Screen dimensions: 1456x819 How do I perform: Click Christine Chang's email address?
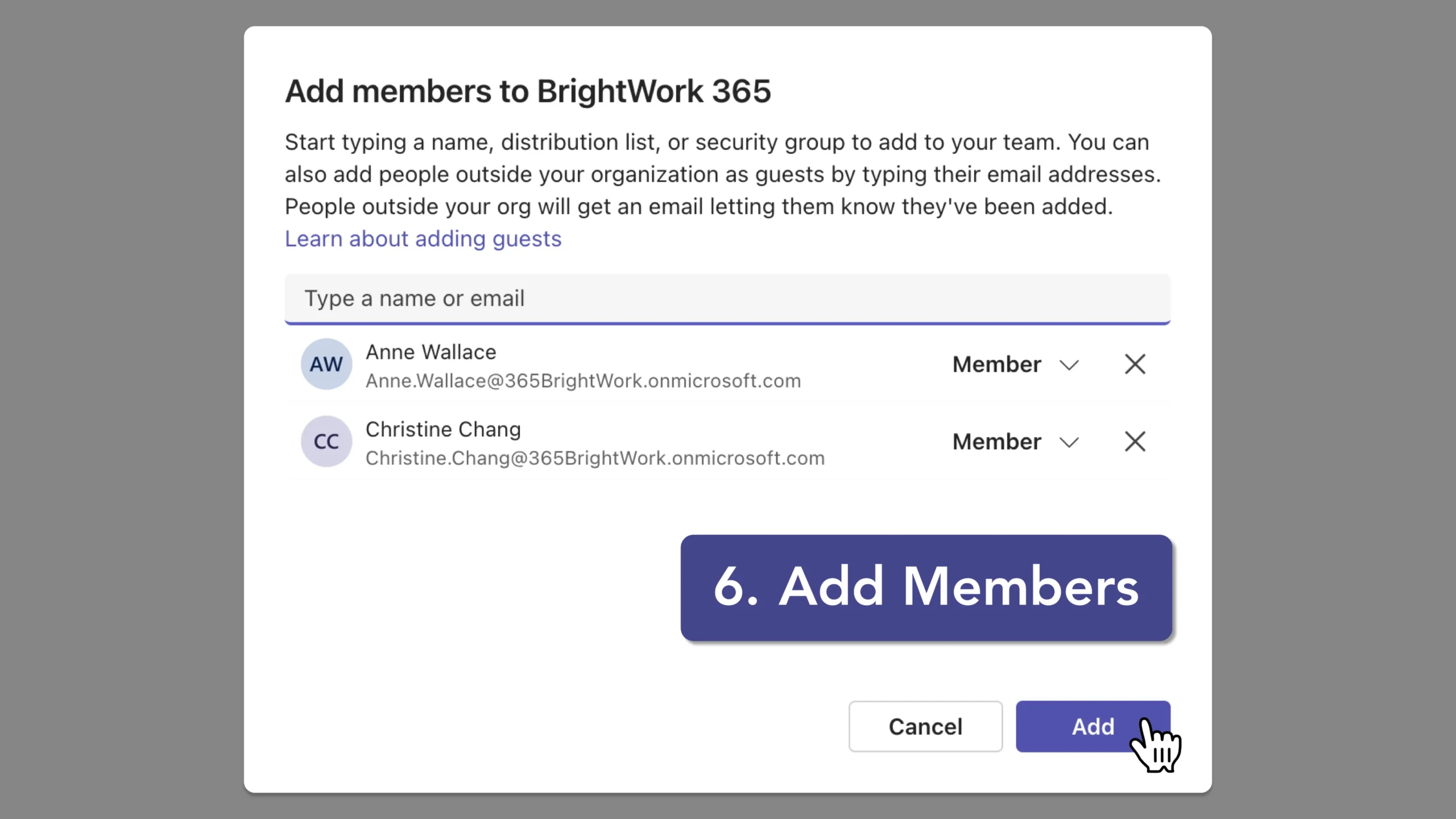[595, 458]
